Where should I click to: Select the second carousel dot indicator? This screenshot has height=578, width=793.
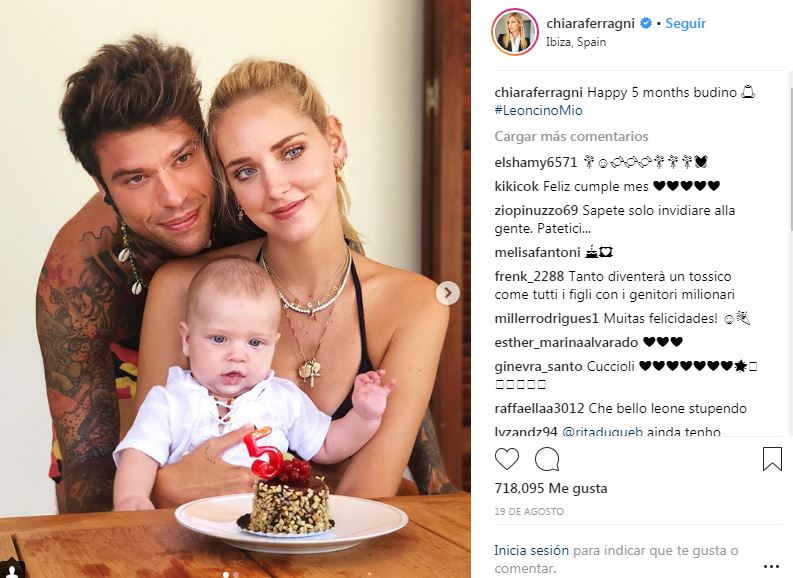(236, 574)
